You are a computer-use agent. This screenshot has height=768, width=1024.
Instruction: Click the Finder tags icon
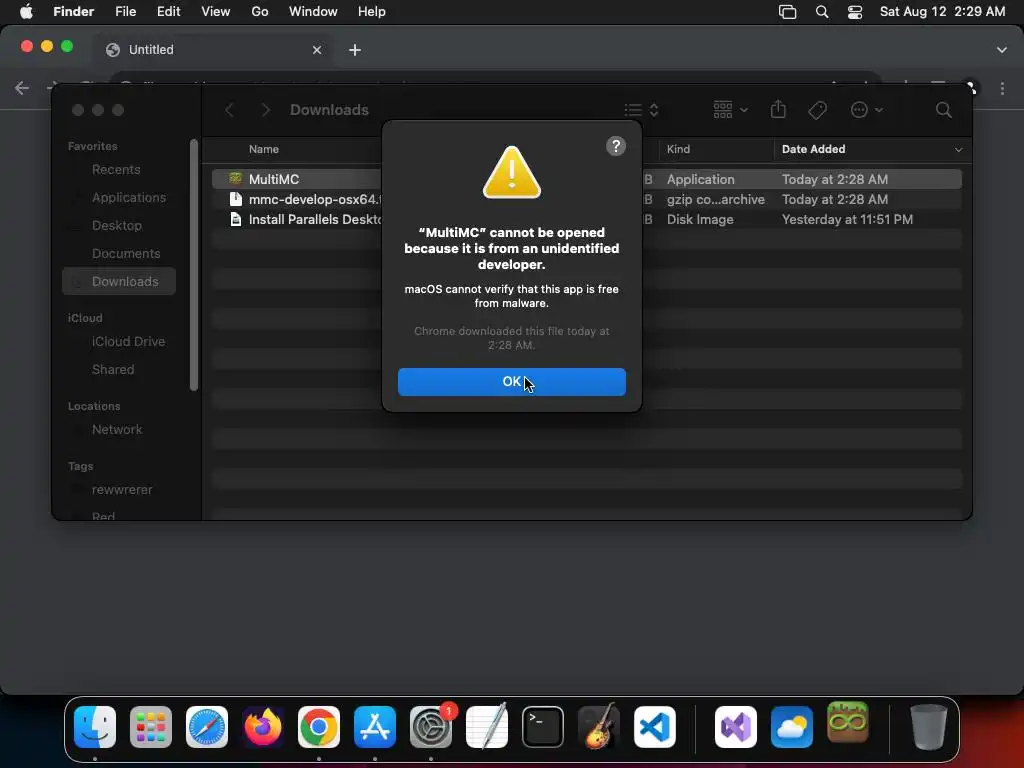click(817, 110)
